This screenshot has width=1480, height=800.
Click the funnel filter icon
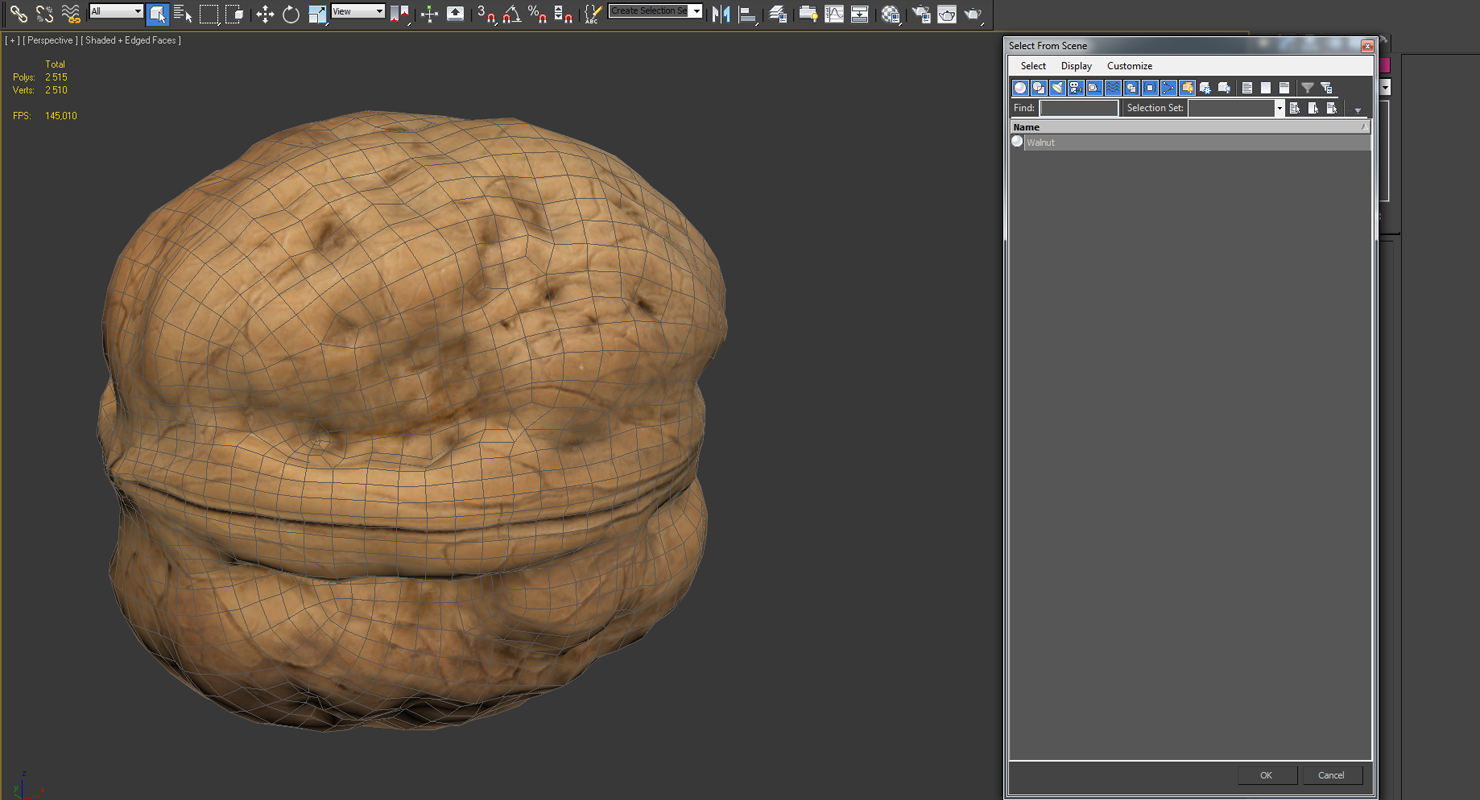coord(1307,88)
